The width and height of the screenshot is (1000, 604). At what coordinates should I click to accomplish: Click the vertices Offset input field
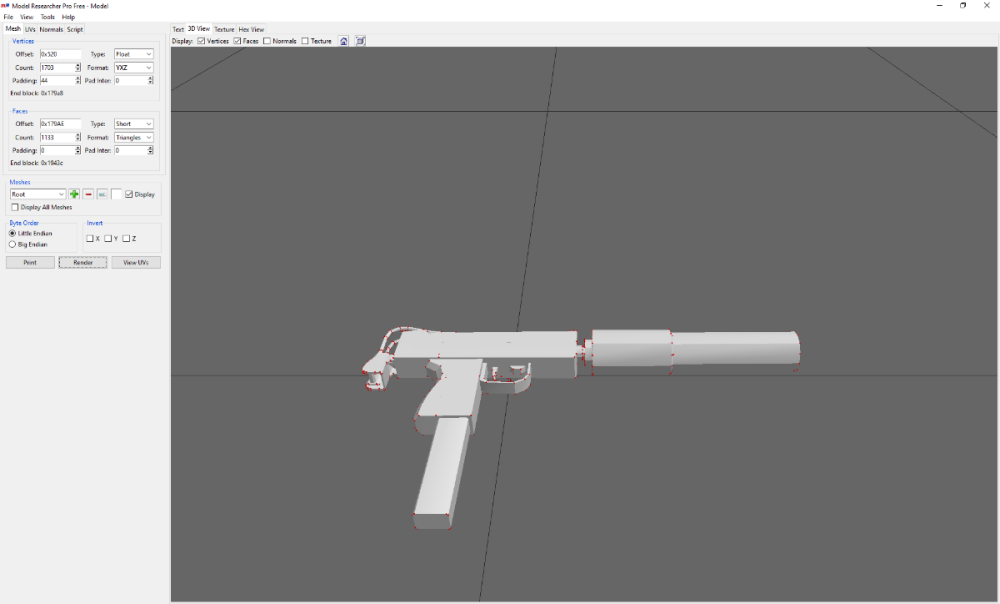(59, 54)
